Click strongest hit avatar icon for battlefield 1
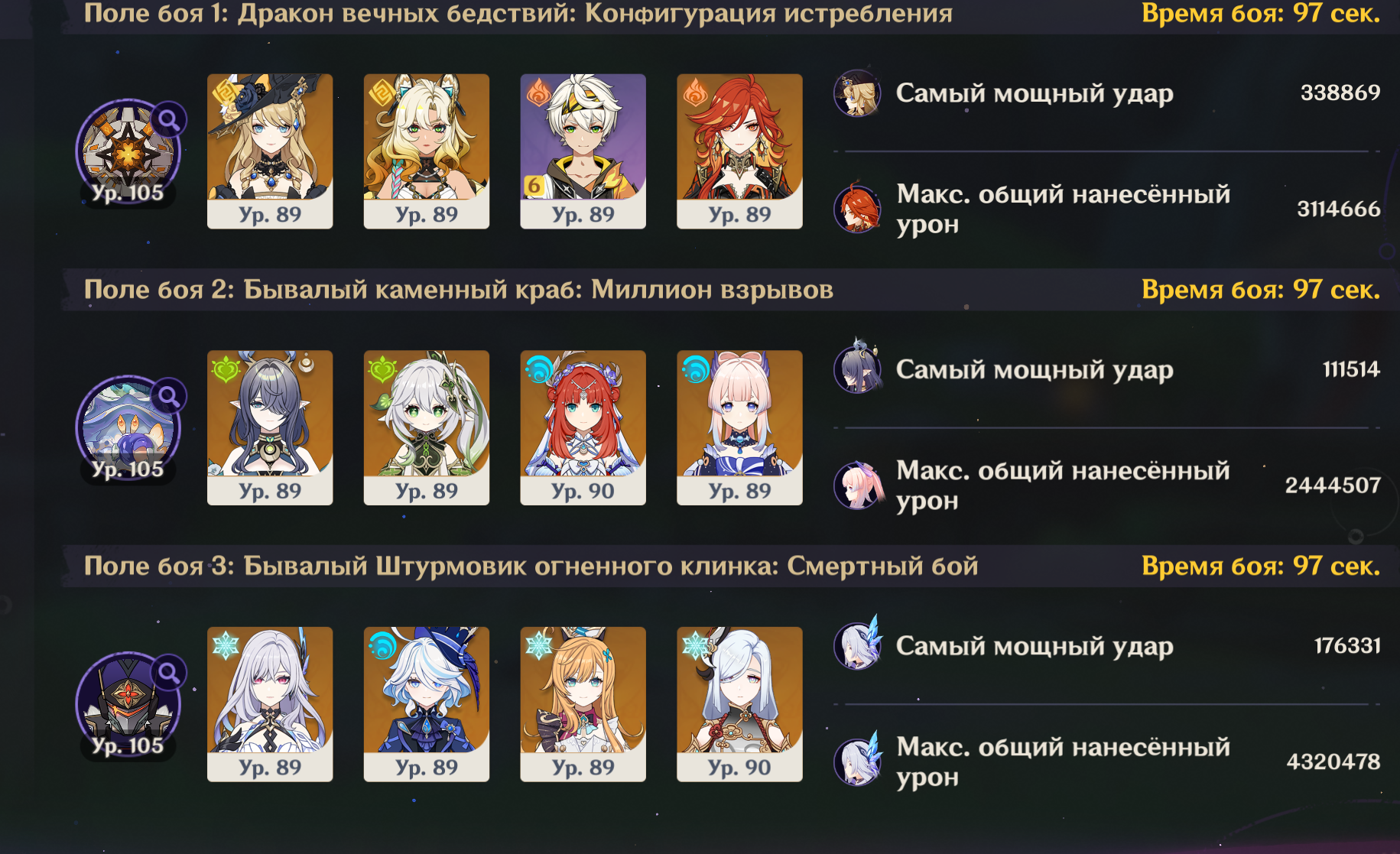1400x854 pixels. pyautogui.click(x=857, y=93)
